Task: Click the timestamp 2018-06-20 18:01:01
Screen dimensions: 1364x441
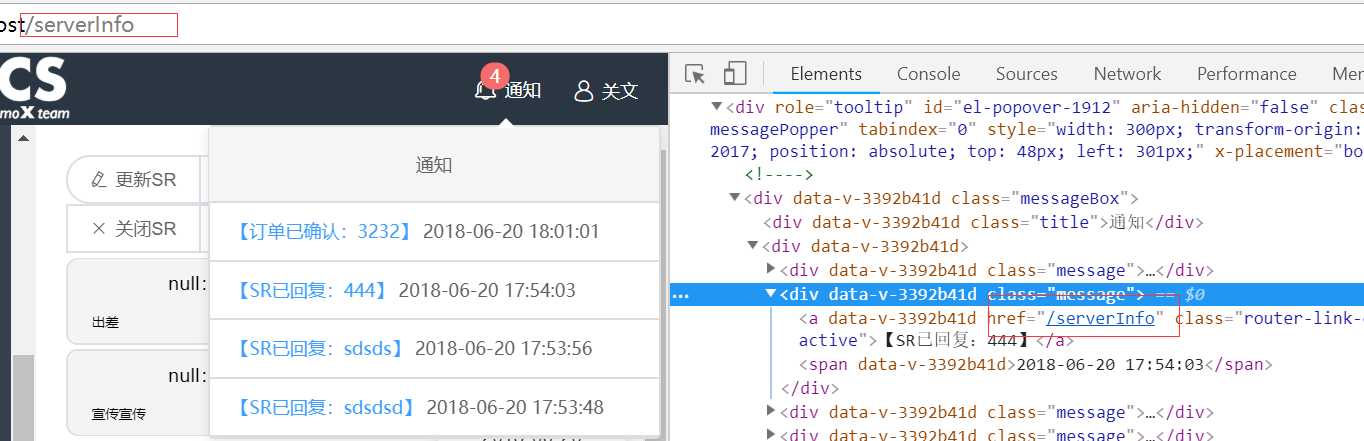Action: coord(511,232)
